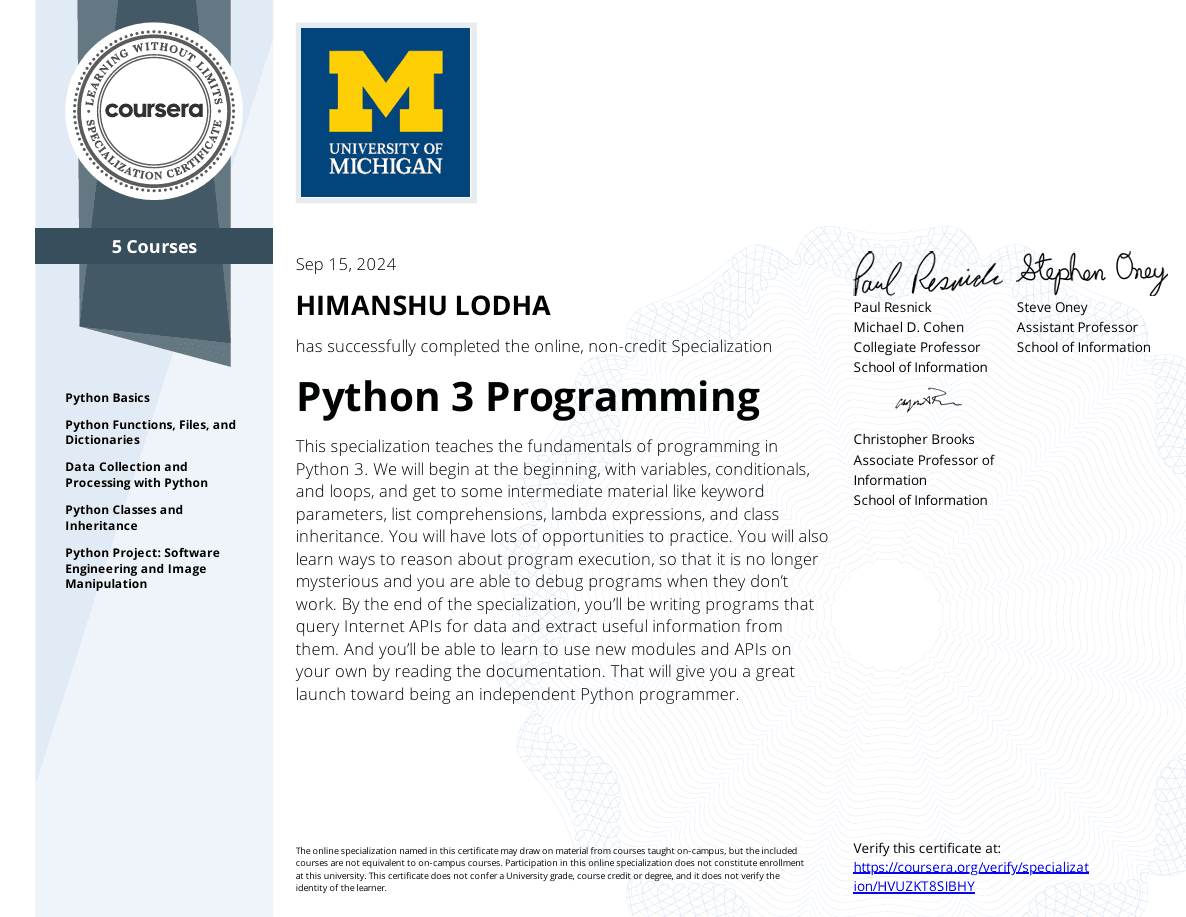The width and height of the screenshot is (1186, 917).
Task: Select the University of Michigan logo
Action: tap(385, 112)
